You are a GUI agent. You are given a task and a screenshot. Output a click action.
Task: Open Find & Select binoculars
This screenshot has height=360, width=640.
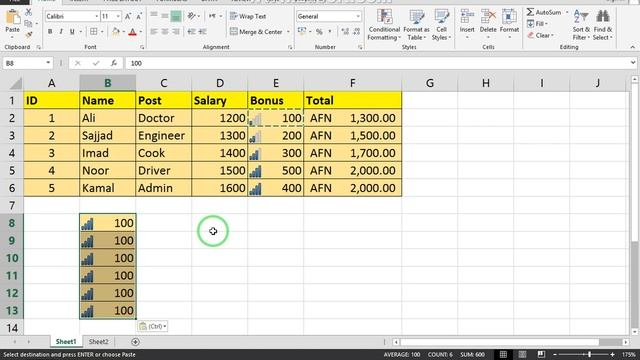click(602, 25)
